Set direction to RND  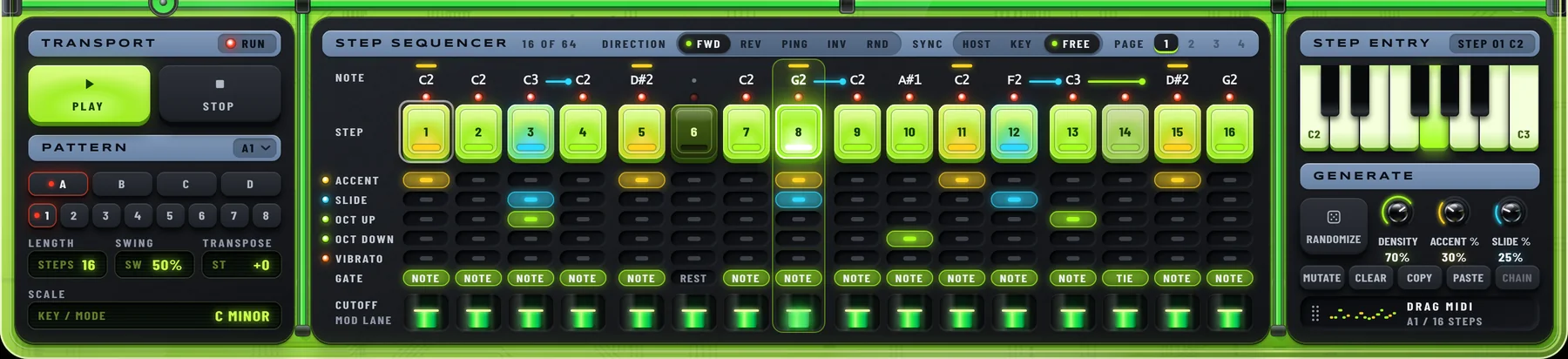(x=878, y=44)
